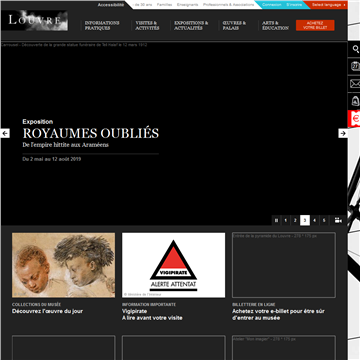This screenshot has width=360, height=360.
Task: Click the Louvre logo
Action: [x=38, y=20]
